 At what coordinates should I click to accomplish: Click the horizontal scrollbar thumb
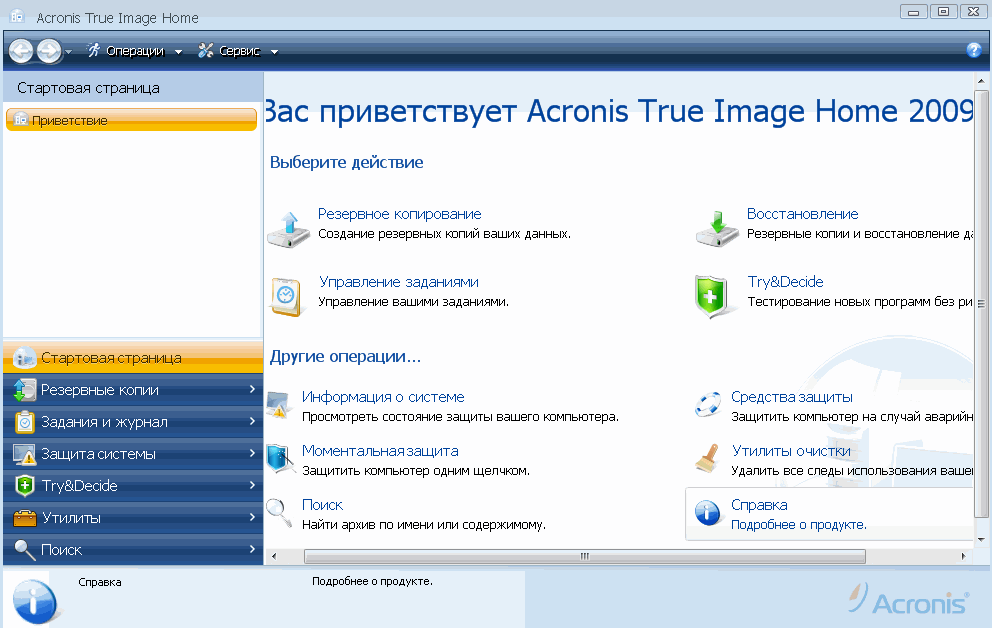pyautogui.click(x=585, y=557)
